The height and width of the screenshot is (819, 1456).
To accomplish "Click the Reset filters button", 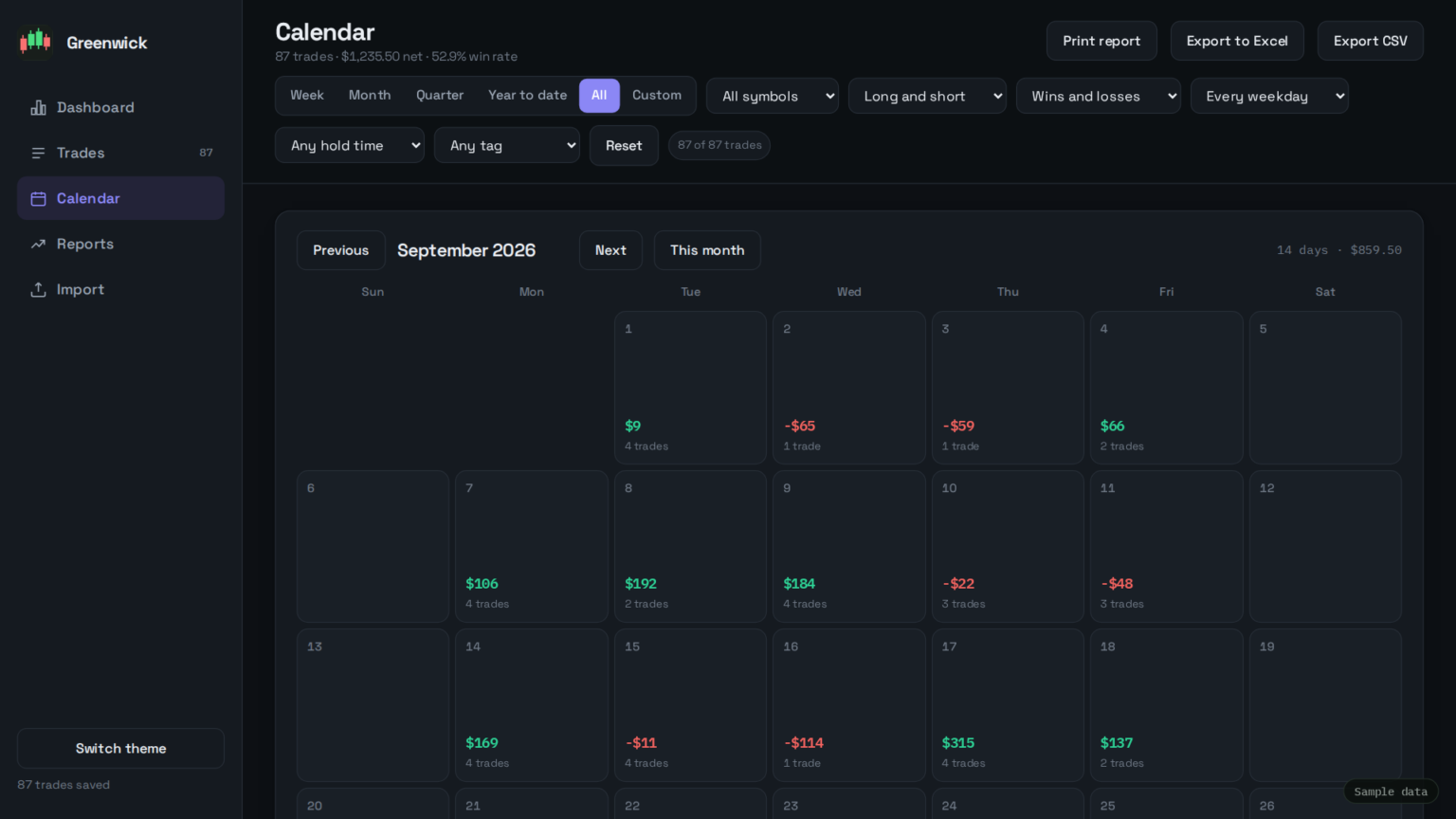I will [624, 145].
